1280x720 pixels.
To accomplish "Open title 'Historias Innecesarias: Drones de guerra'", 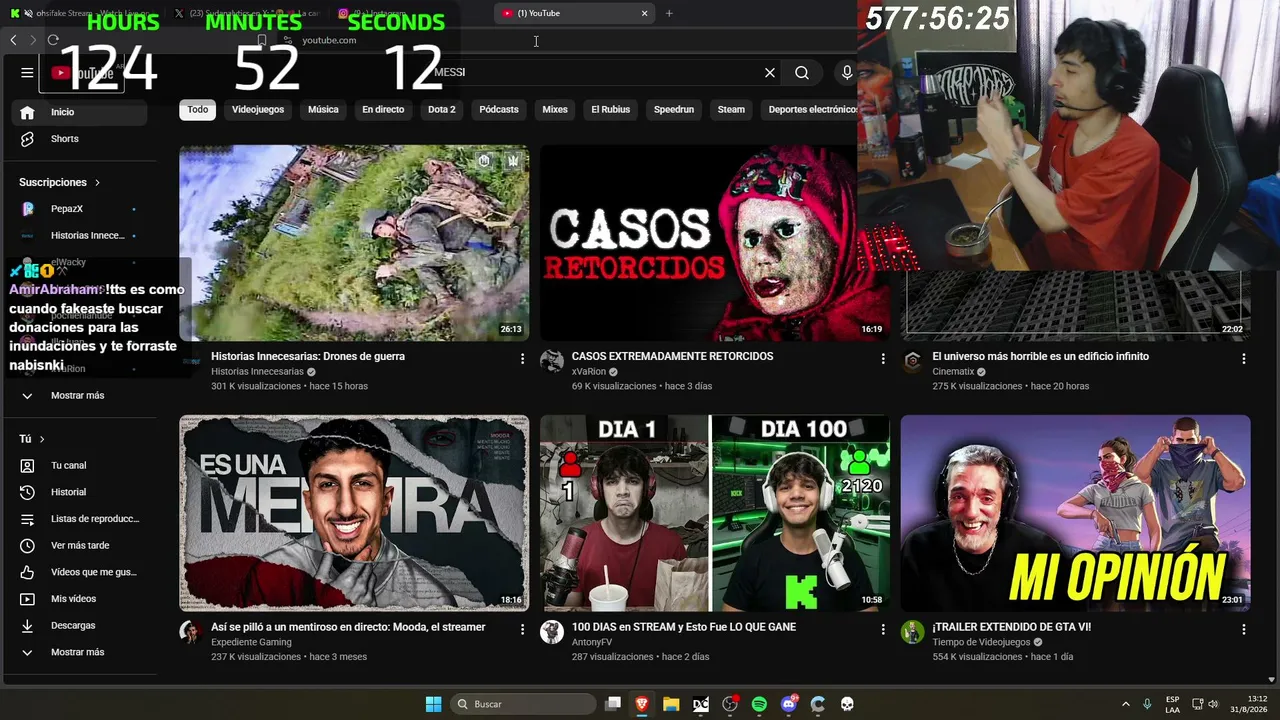I will pyautogui.click(x=308, y=356).
